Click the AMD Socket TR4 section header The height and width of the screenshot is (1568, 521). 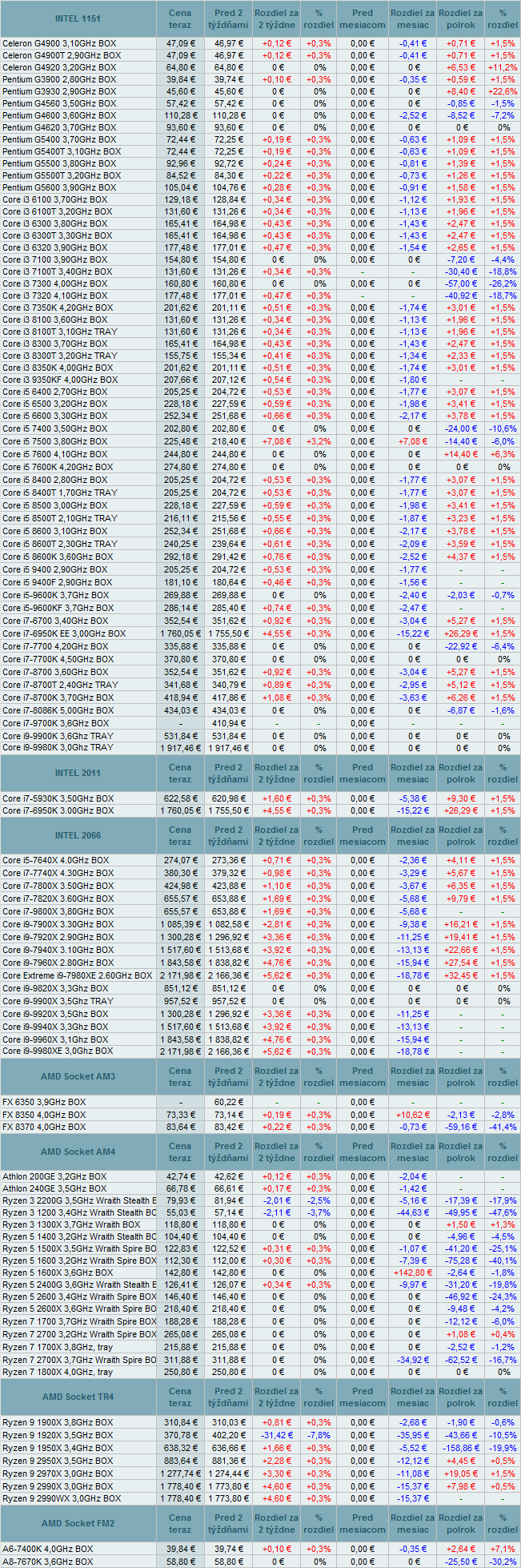tap(78, 1397)
